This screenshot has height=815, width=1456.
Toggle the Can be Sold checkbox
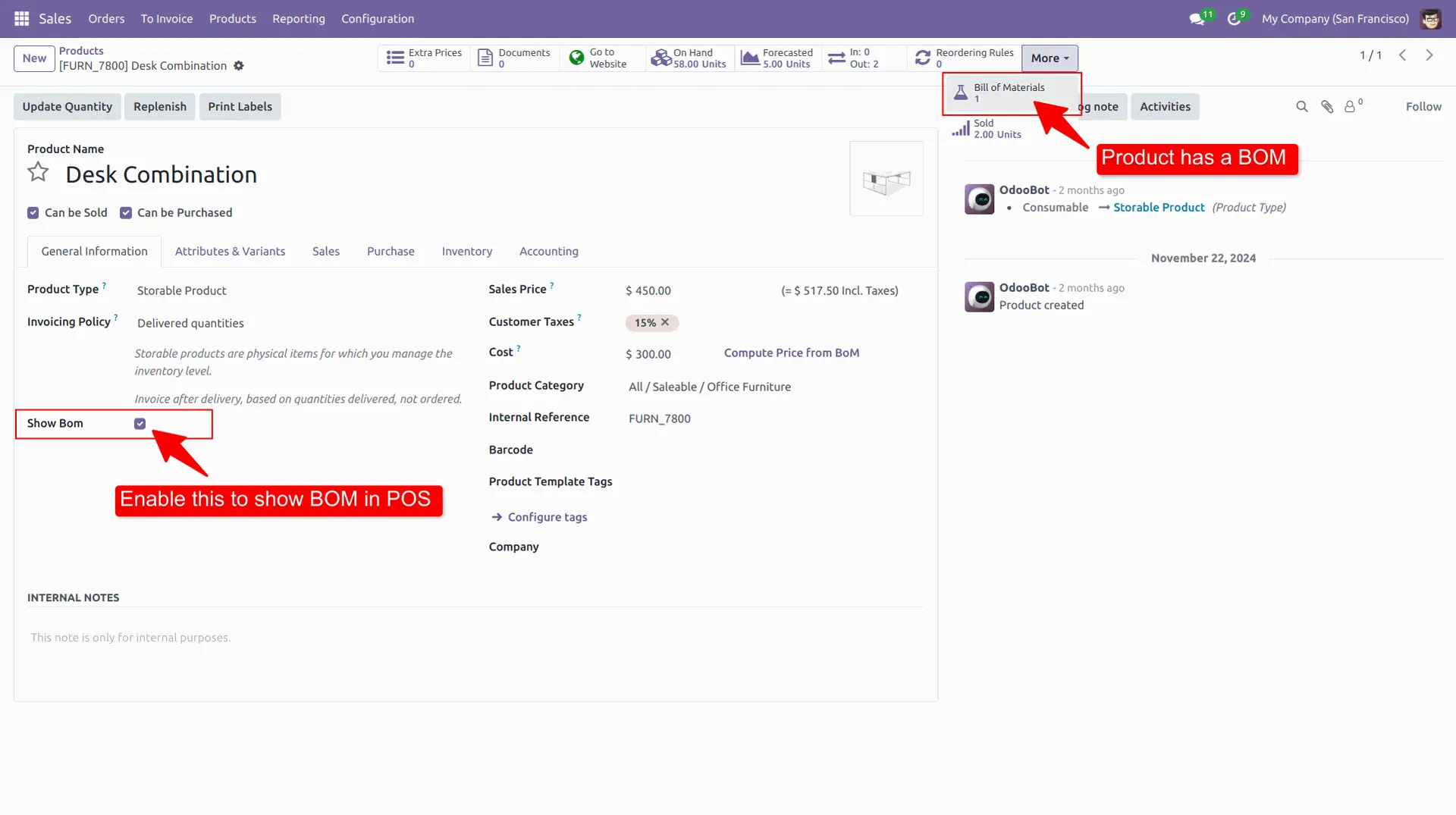[33, 213]
